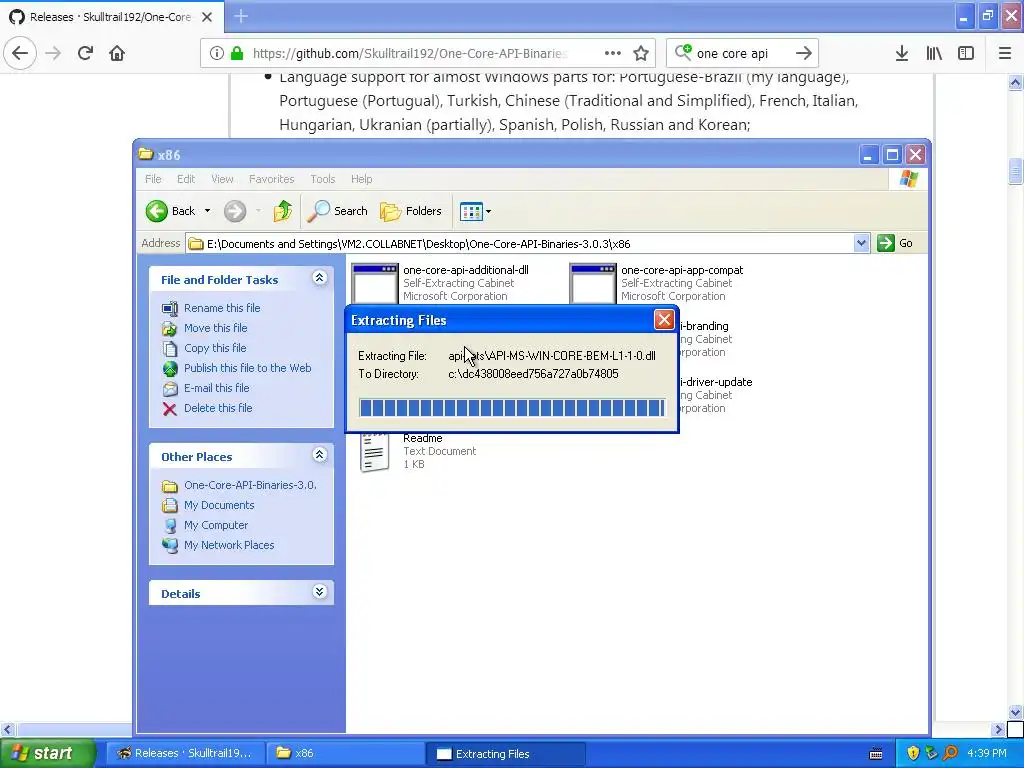Click Rename this file
This screenshot has width=1024, height=768.
(222, 308)
